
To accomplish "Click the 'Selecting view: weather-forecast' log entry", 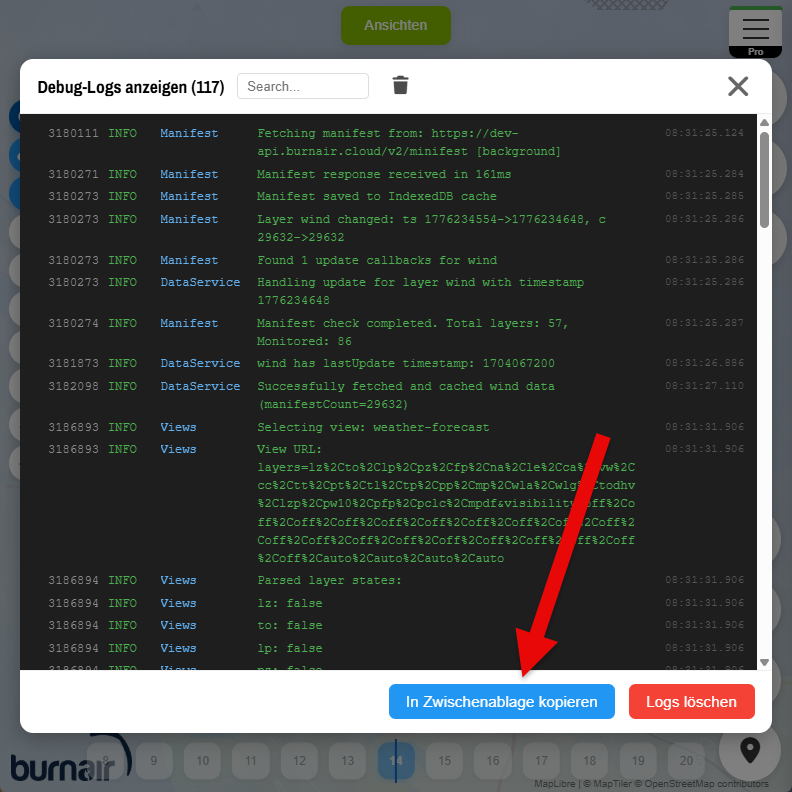I will 373,427.
